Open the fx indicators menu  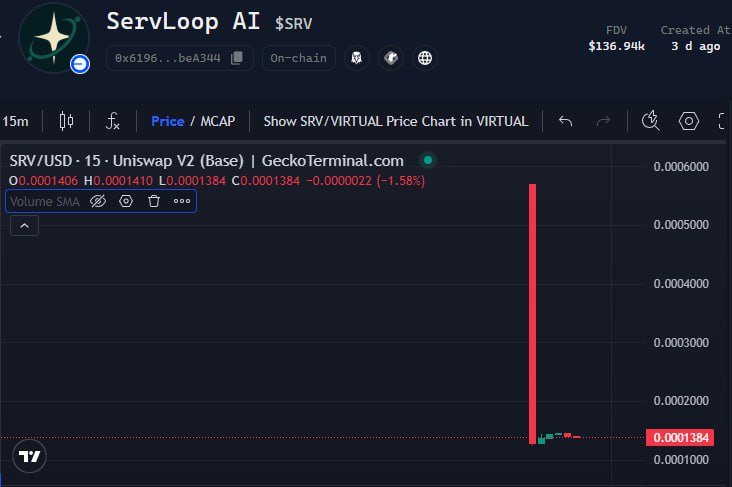[x=113, y=121]
